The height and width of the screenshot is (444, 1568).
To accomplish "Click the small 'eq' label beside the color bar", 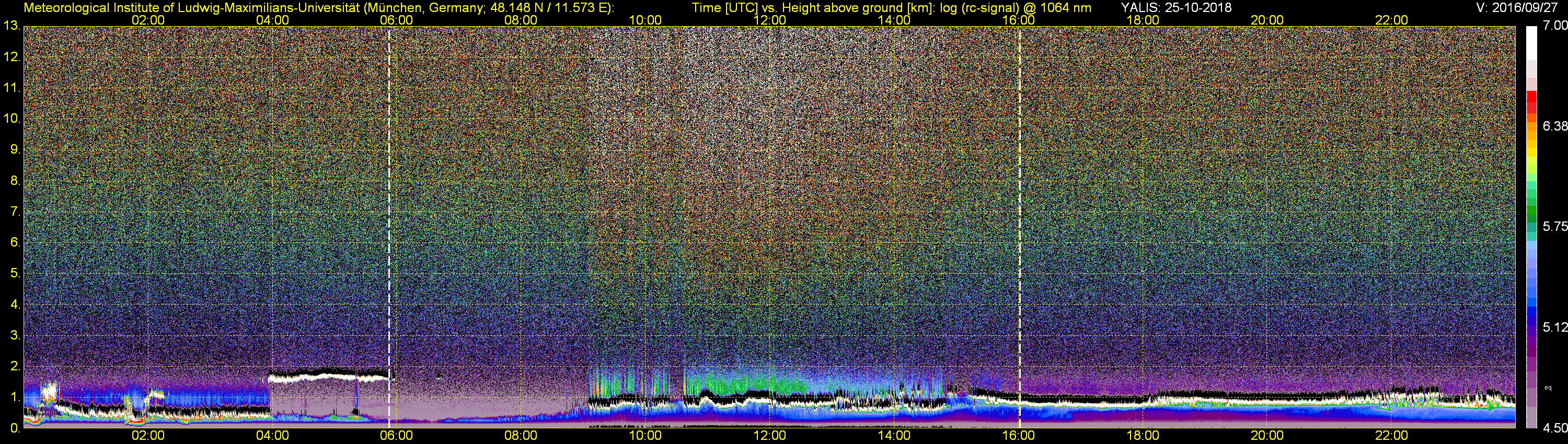I will tap(1548, 388).
